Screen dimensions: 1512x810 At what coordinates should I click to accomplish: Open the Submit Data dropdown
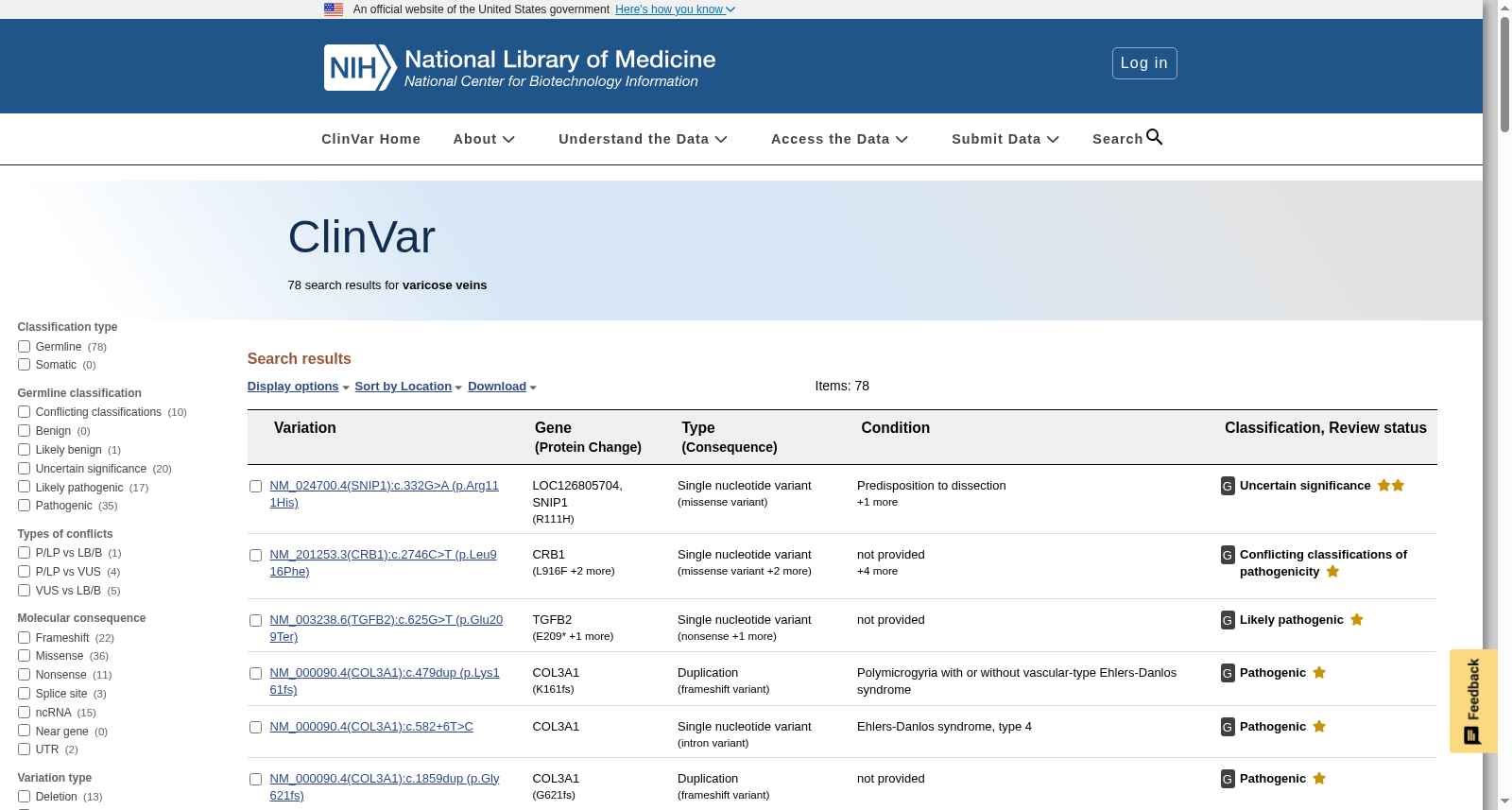[x=1005, y=139]
